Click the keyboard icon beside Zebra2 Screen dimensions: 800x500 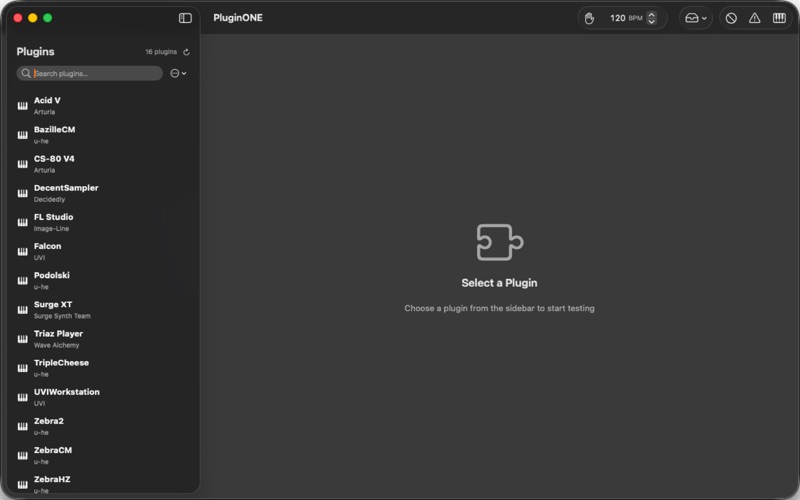22,426
